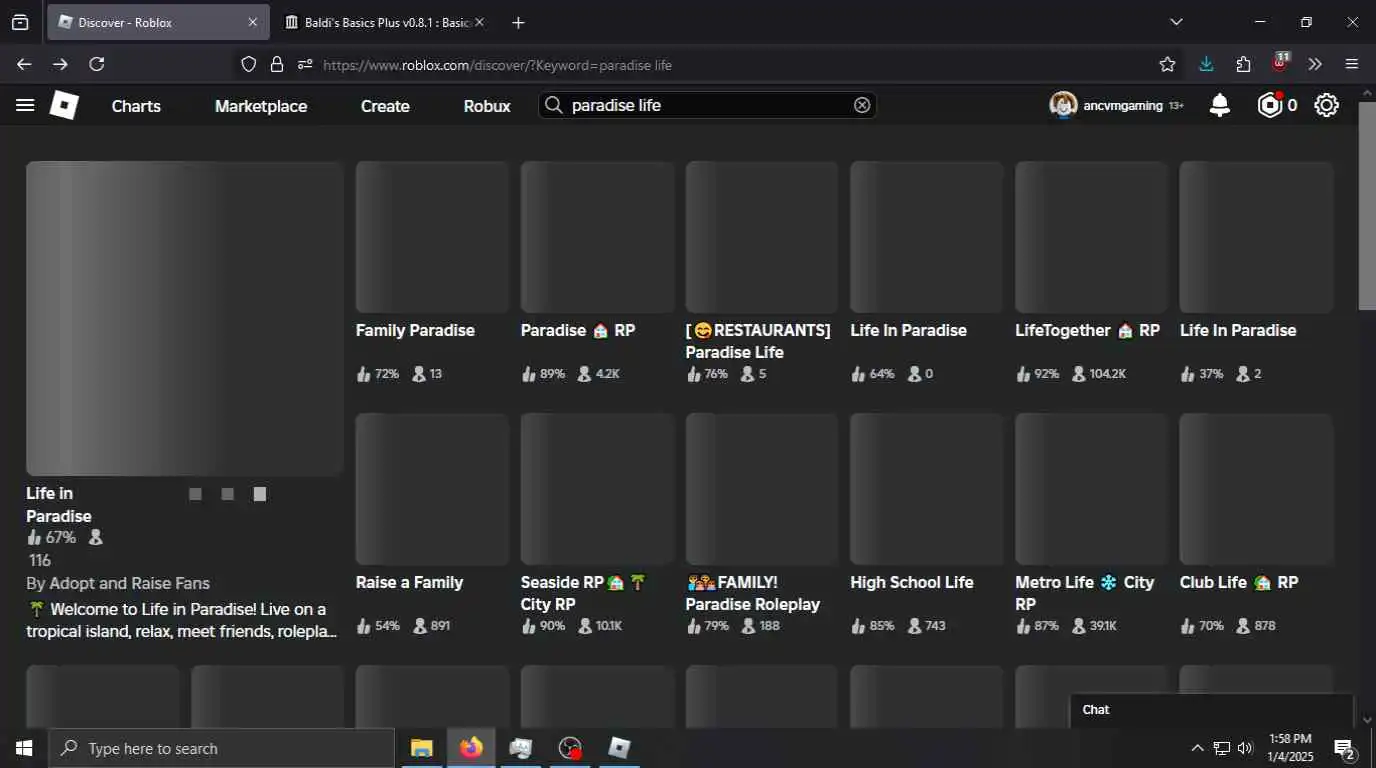Open the ancvmgaming profile link
Image resolution: width=1376 pixels, height=768 pixels.
pos(1123,105)
